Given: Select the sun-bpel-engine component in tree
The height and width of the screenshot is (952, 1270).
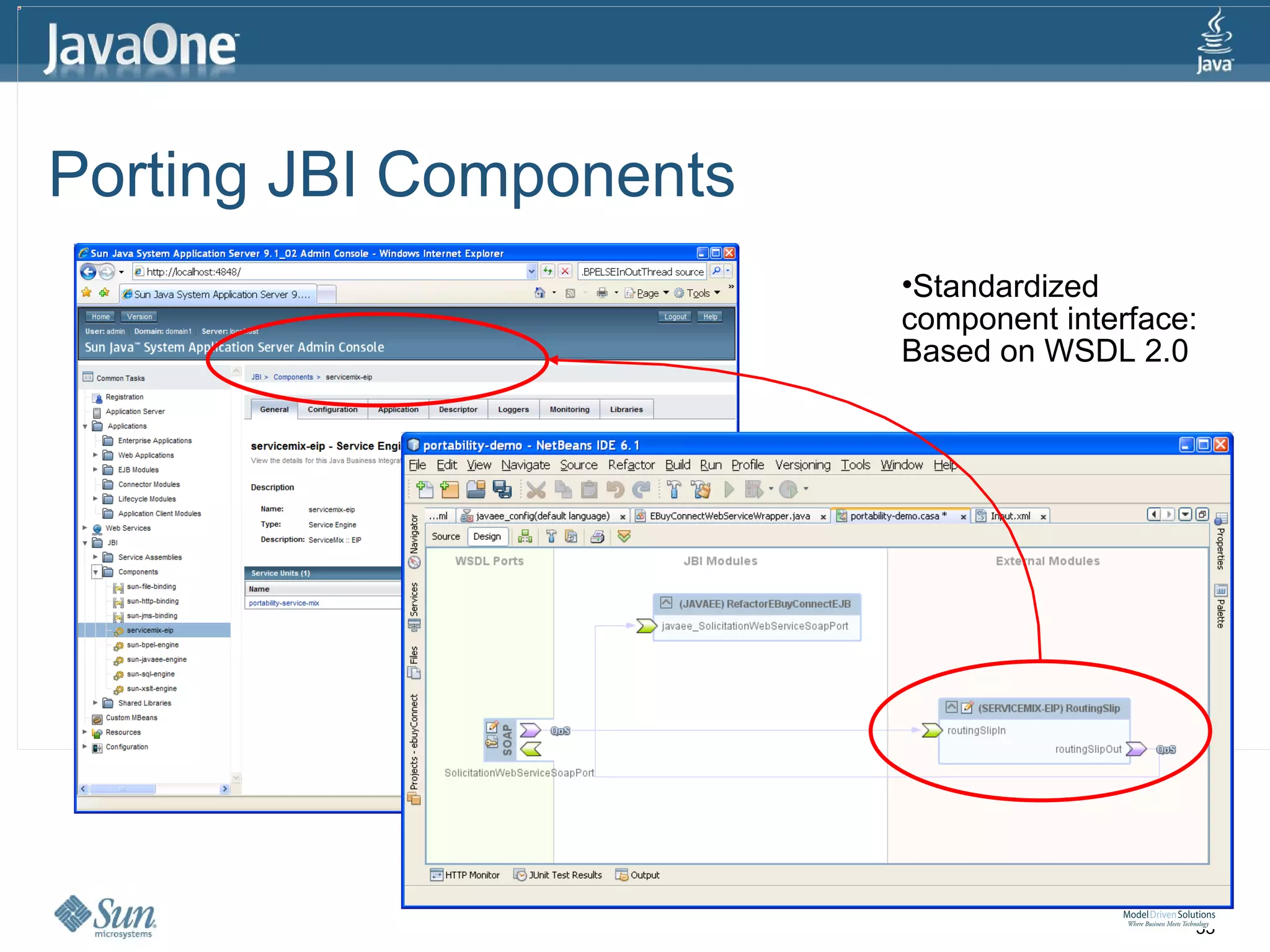Looking at the screenshot, I should (153, 645).
